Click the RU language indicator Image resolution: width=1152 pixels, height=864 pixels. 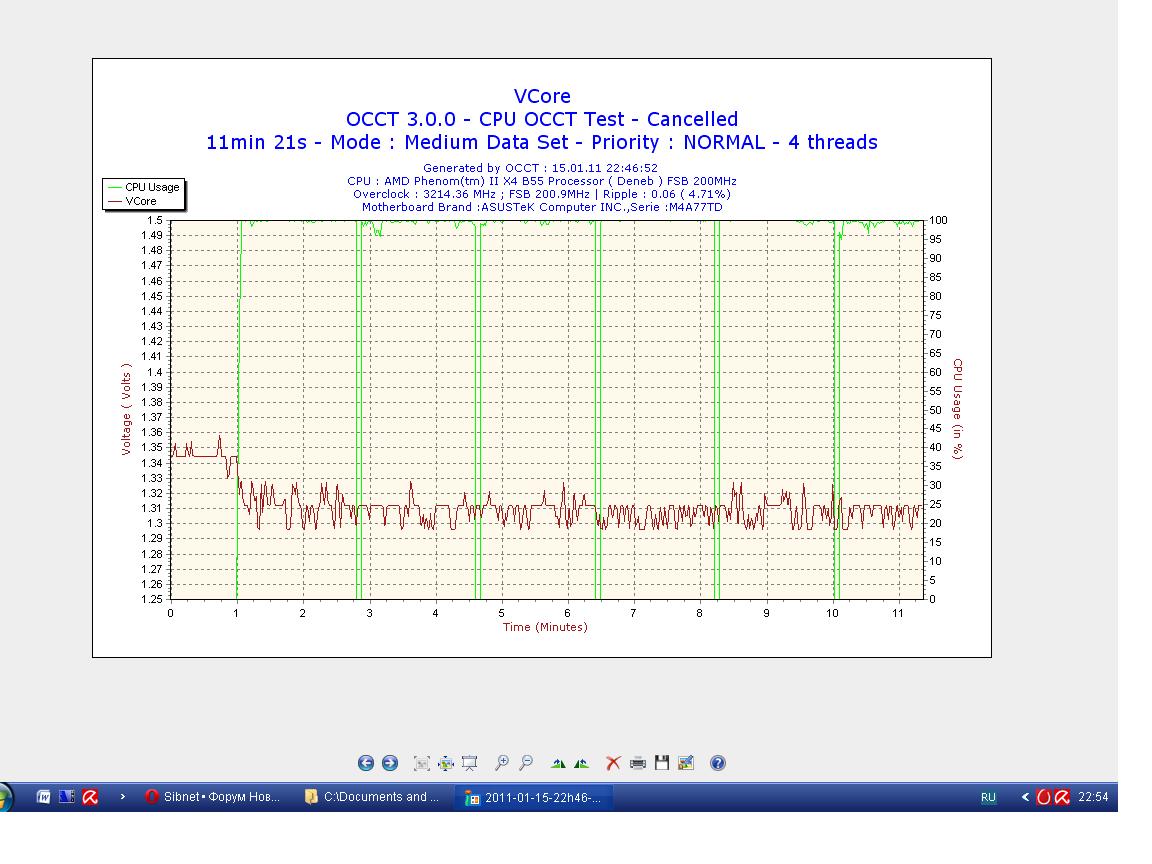click(988, 797)
